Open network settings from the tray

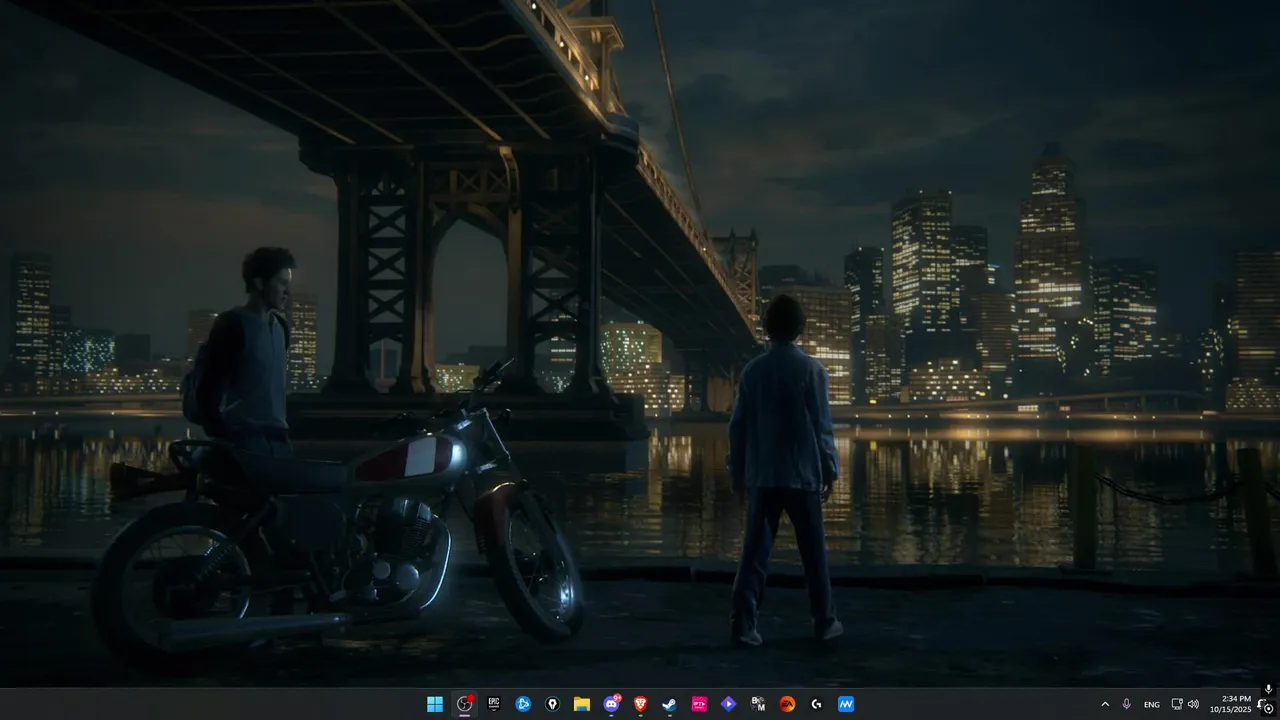coord(1177,704)
